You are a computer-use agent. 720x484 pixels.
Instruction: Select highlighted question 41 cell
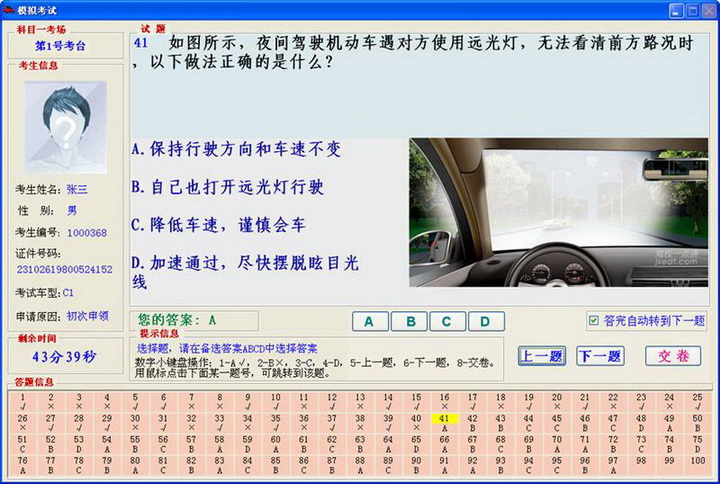point(444,423)
